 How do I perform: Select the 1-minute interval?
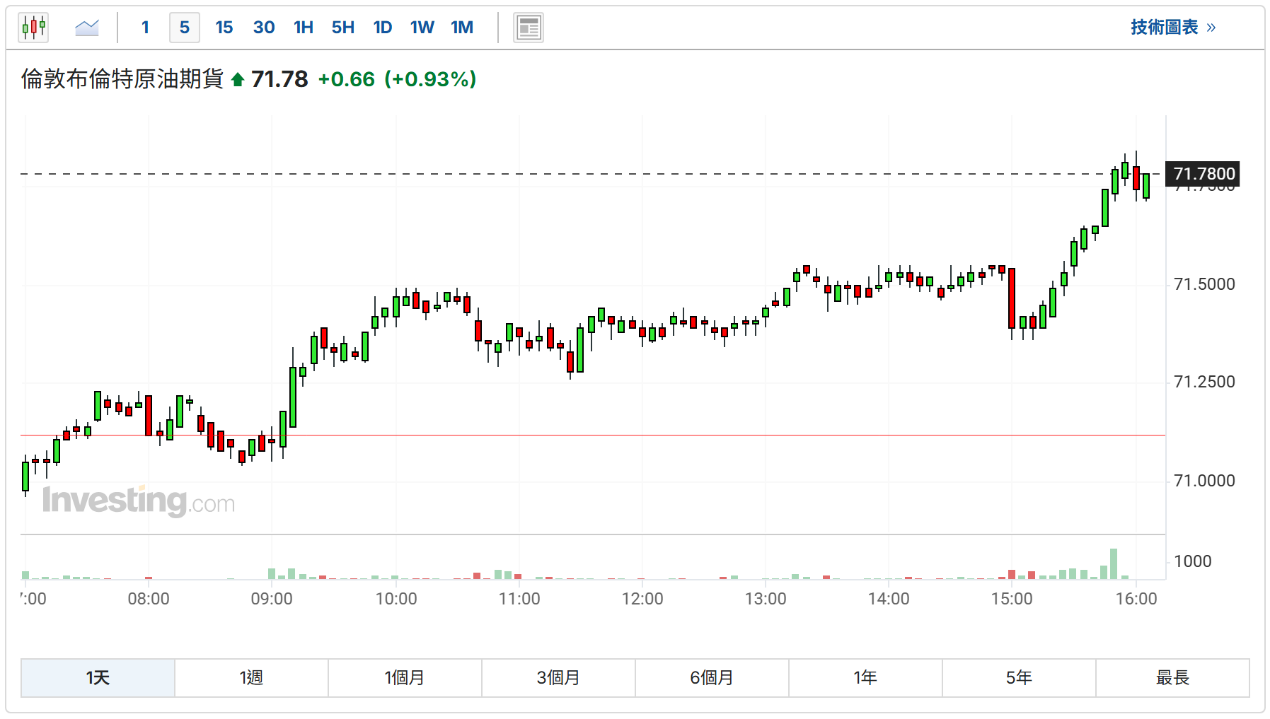pyautogui.click(x=145, y=28)
